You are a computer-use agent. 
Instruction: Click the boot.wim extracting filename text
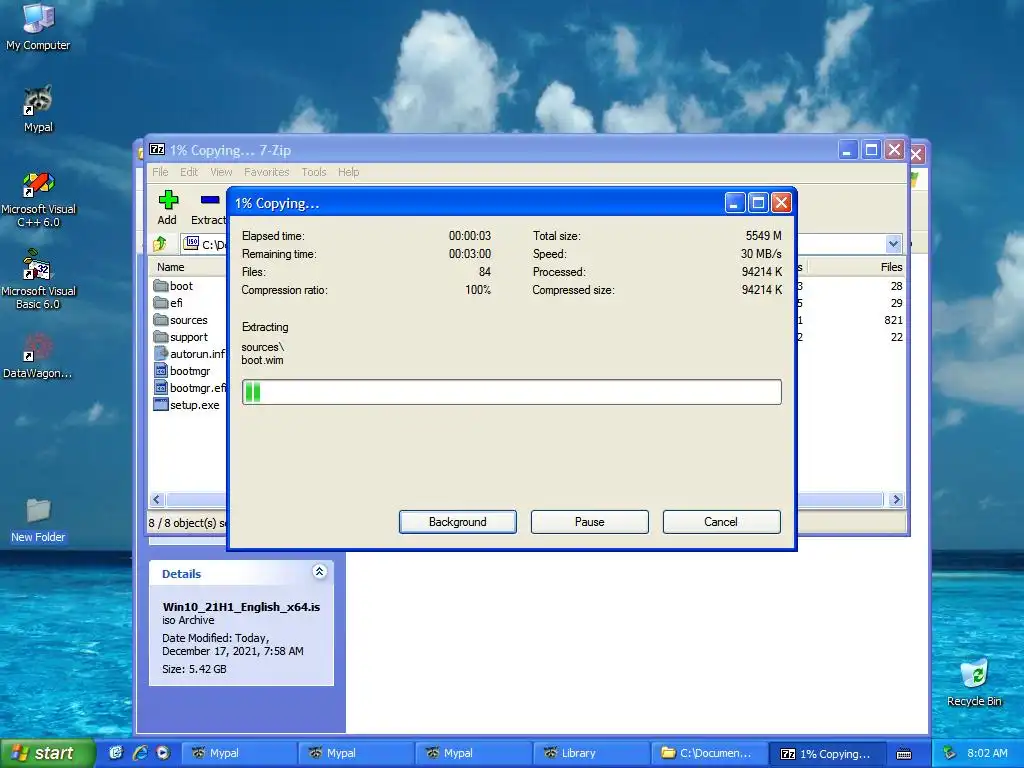click(263, 360)
